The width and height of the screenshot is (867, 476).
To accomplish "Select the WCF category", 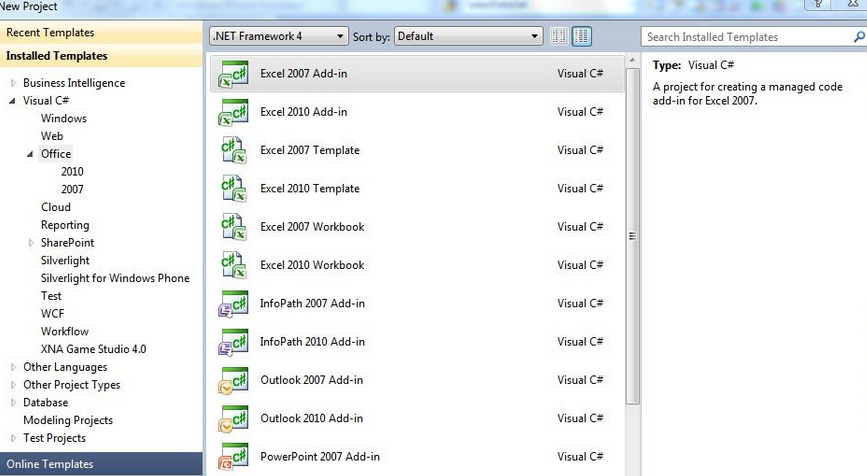I will (53, 313).
